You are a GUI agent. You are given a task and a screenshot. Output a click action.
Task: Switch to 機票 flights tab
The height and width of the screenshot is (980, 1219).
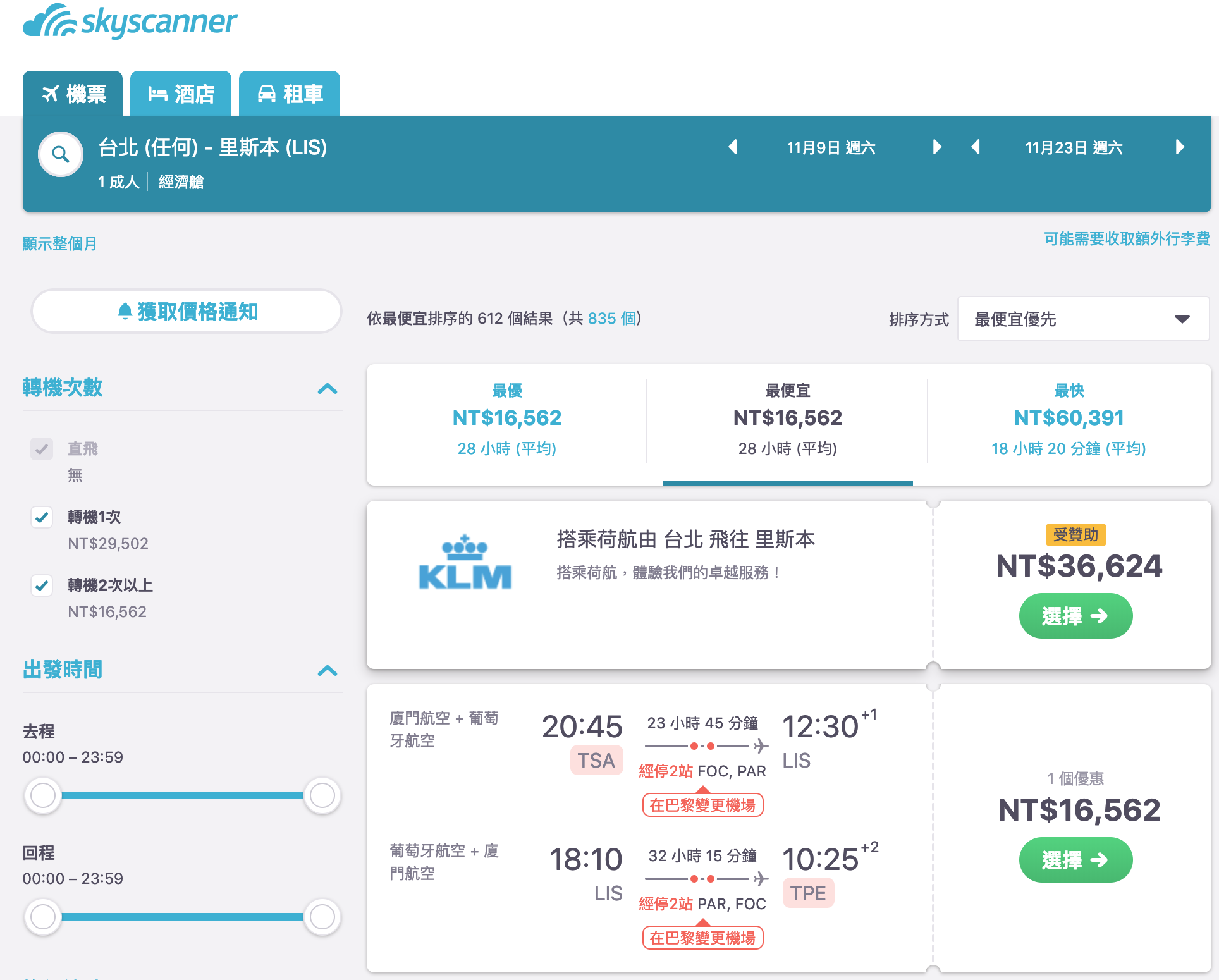click(73, 94)
